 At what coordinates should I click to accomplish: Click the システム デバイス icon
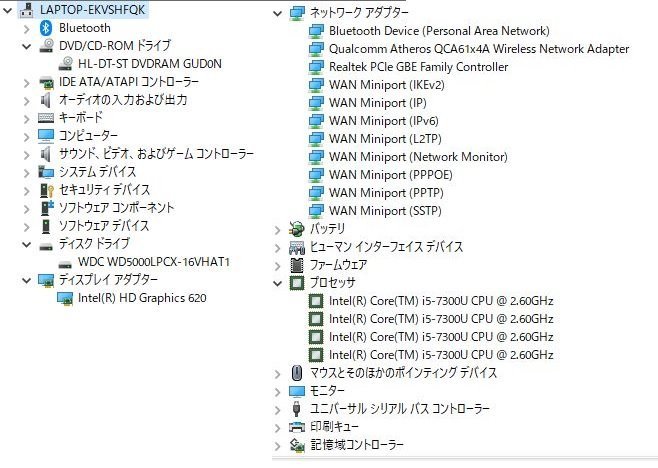point(46,172)
